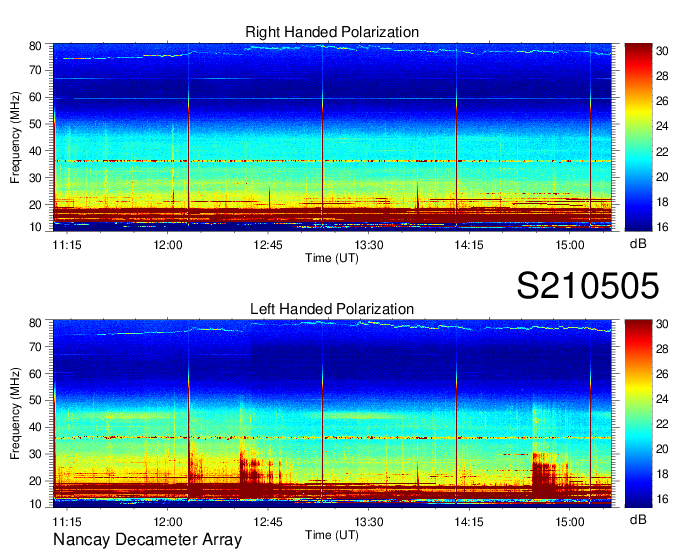The width and height of the screenshot is (680, 552).
Task: Click the 'Nancay Decameter Array' caption
Action: point(147,540)
